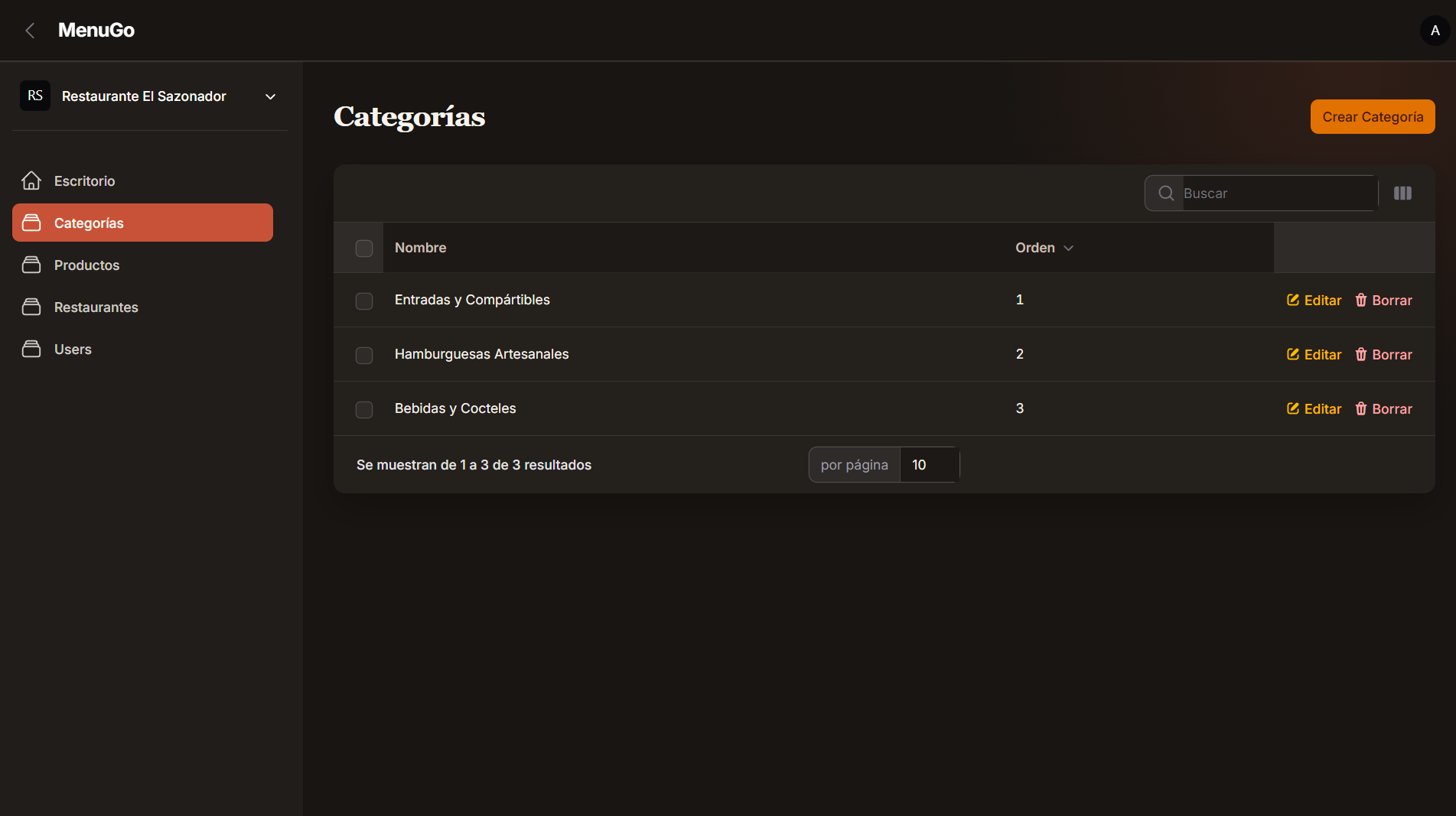This screenshot has width=1456, height=816.
Task: Open the Categorías sidebar item
Action: (142, 223)
